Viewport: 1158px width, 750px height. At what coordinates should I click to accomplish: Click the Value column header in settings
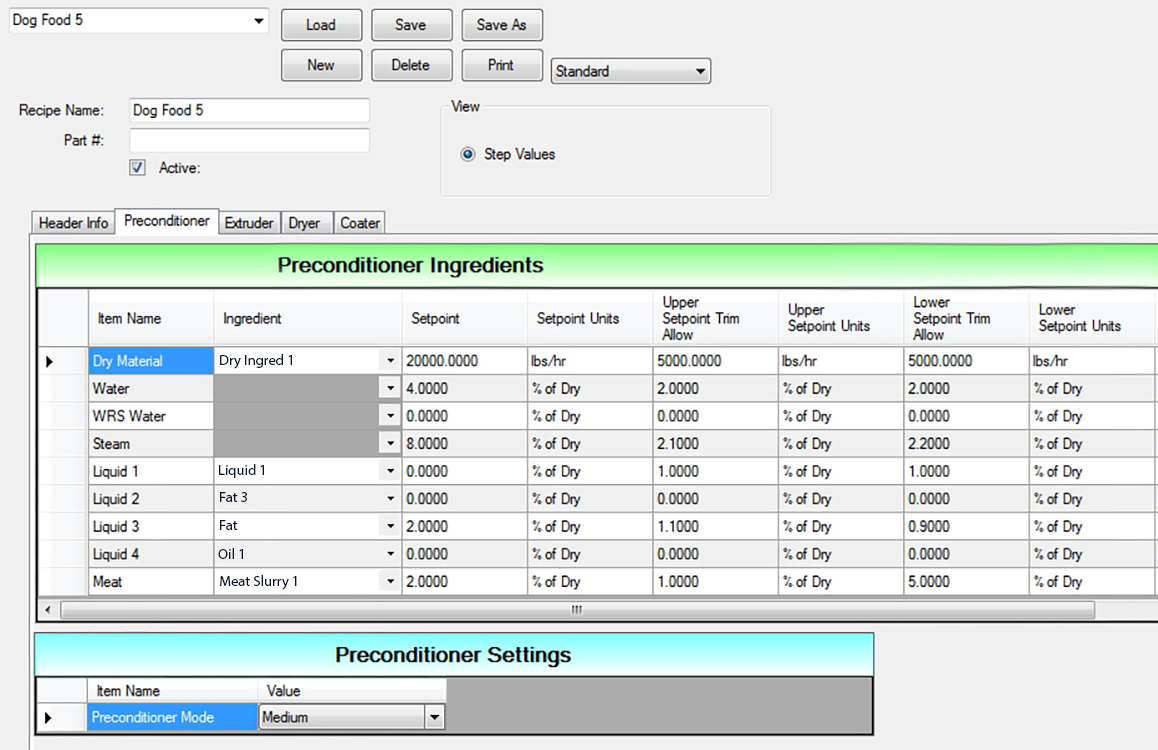(352, 691)
